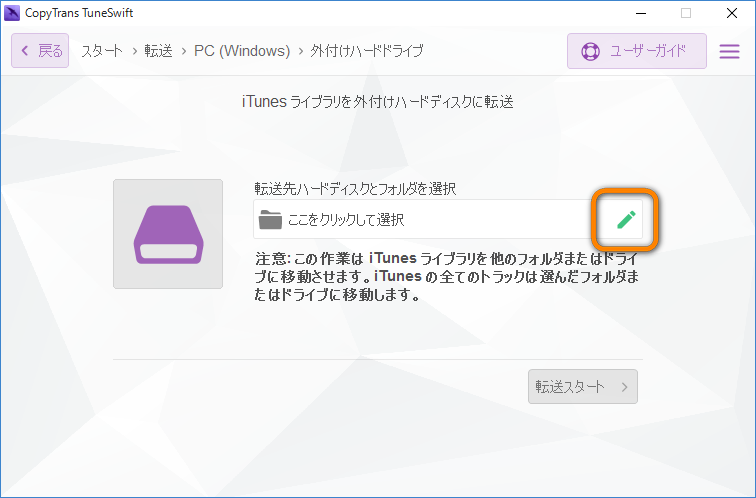Click heading iTunes ライブラリを外付けハードディスクに転送
This screenshot has width=756, height=498.
click(378, 102)
